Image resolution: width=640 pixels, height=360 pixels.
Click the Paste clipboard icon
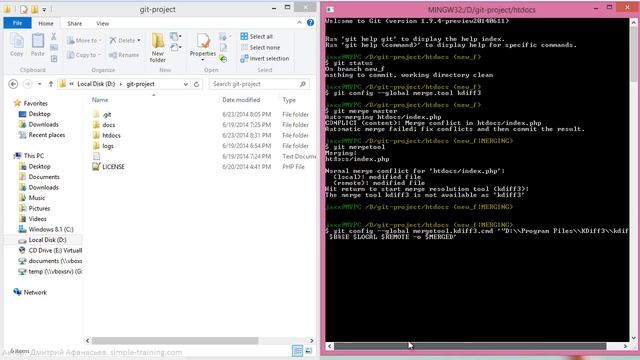pos(38,45)
